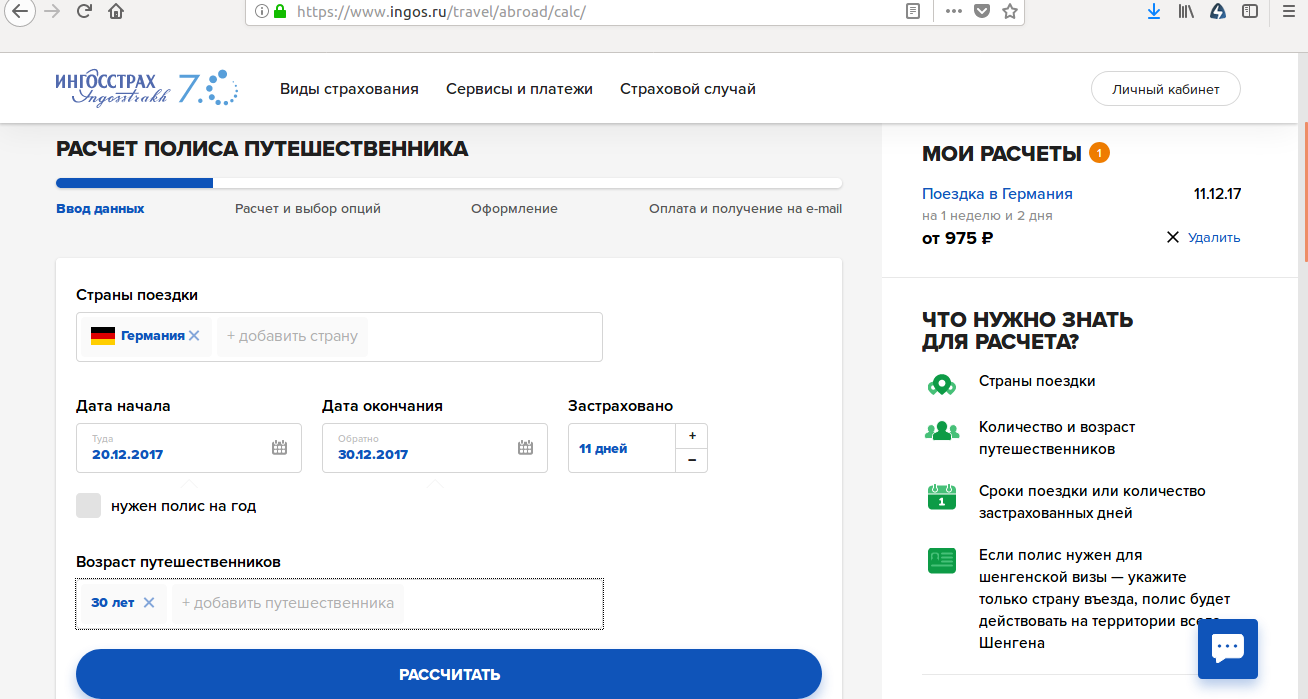Click the 11 дней insured days field
Viewport: 1308px width, 699px height.
(622, 448)
